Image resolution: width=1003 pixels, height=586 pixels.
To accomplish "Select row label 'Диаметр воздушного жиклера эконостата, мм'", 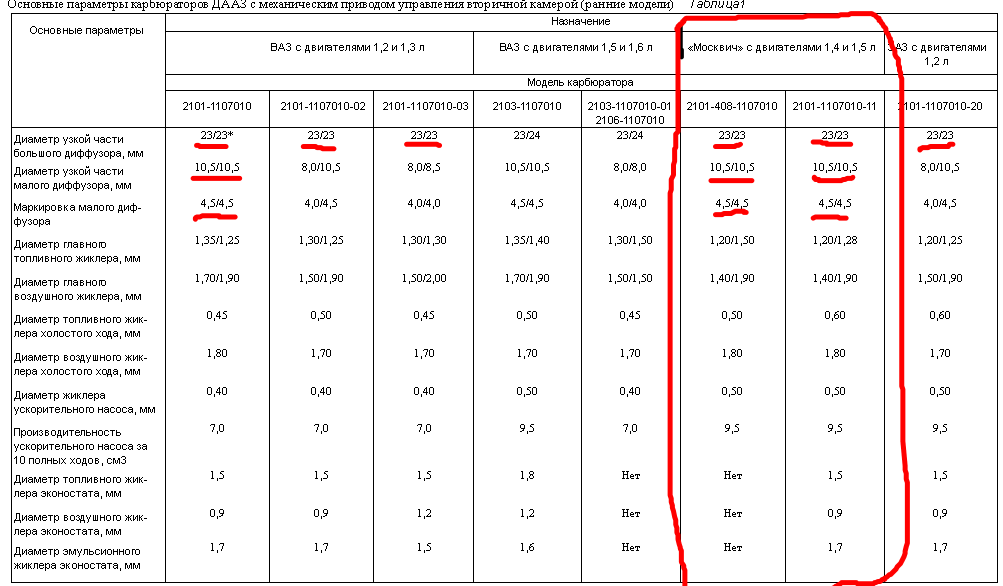I will click(x=80, y=524).
